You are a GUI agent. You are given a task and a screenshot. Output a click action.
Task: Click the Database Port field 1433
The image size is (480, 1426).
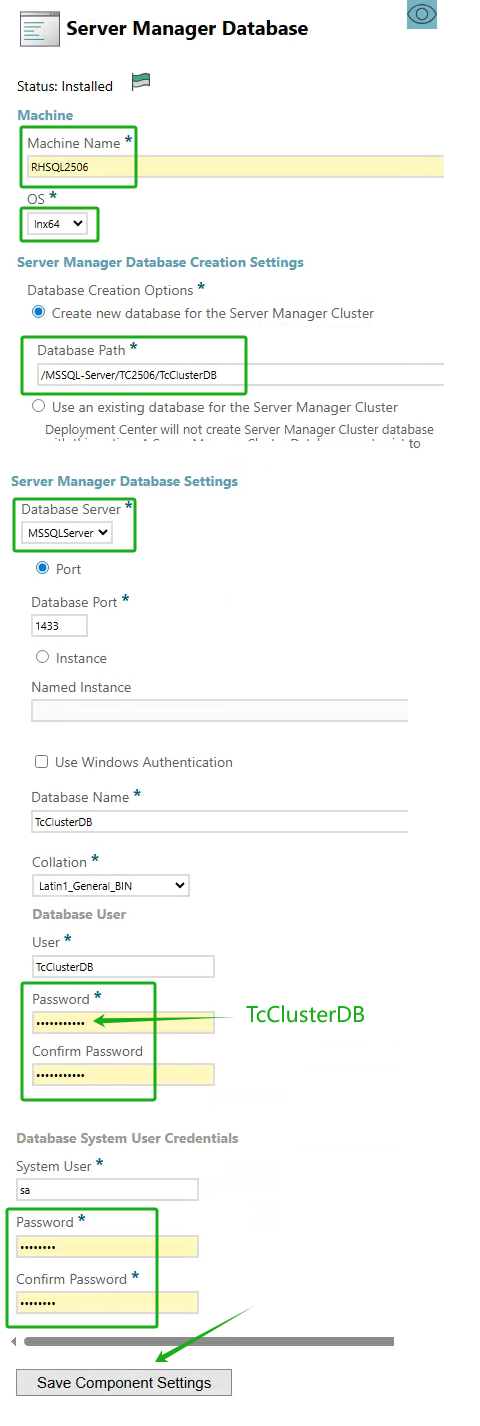coord(59,625)
